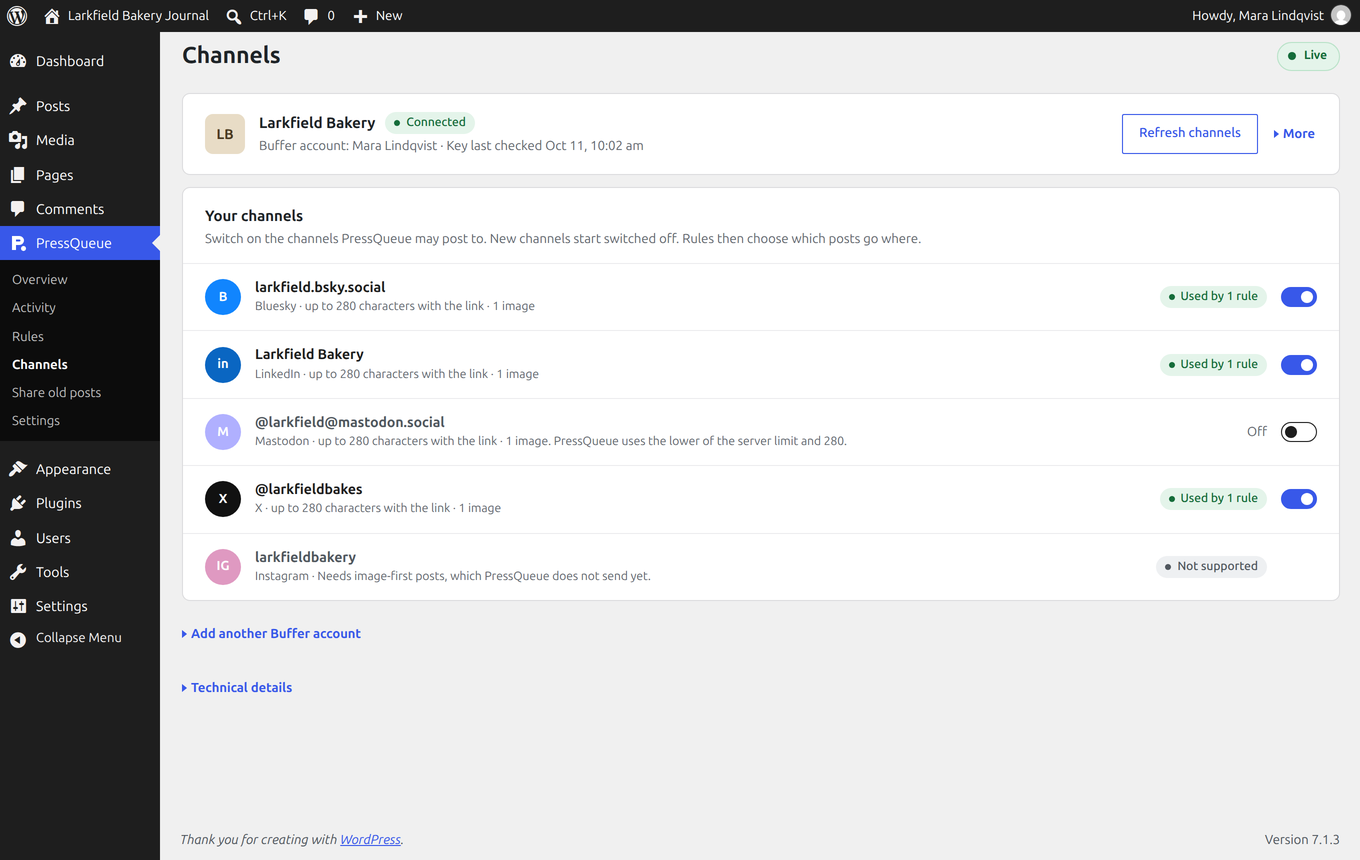Screen dimensions: 1360x860
Task: Click the Live status badge
Action: (x=1308, y=56)
